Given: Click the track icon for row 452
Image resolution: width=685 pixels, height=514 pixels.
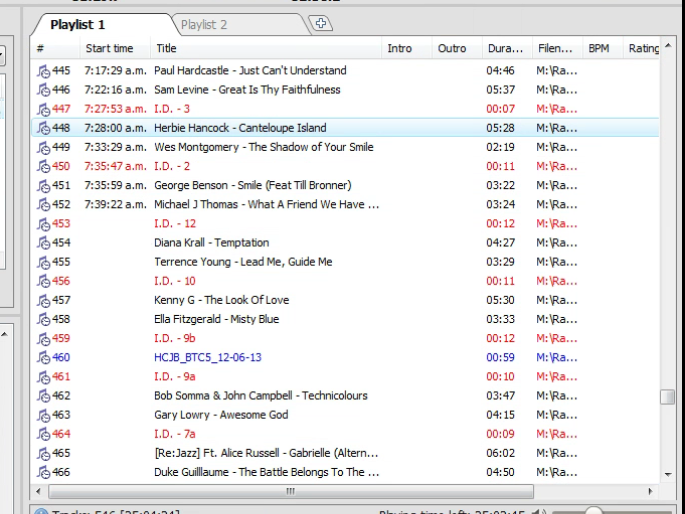Looking at the screenshot, I should point(43,205).
